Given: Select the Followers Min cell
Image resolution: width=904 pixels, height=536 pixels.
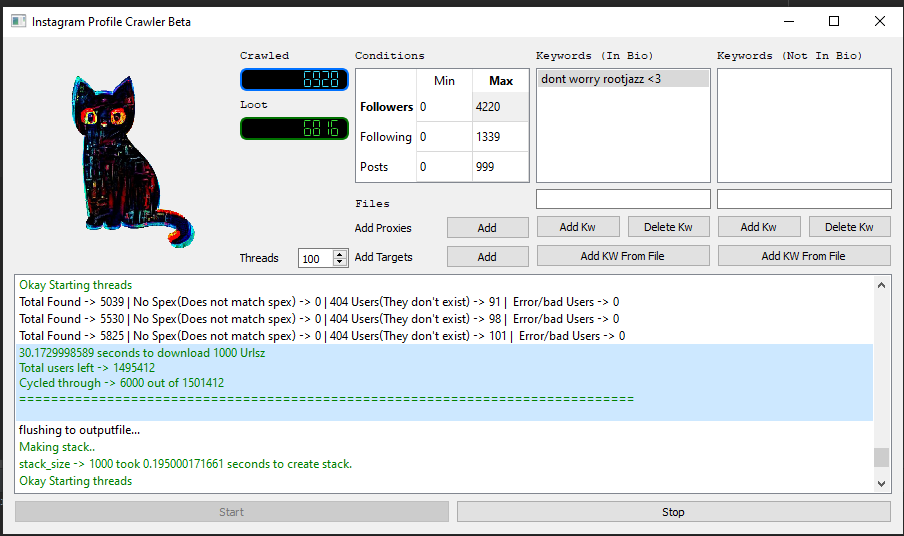Looking at the screenshot, I should coord(444,107).
